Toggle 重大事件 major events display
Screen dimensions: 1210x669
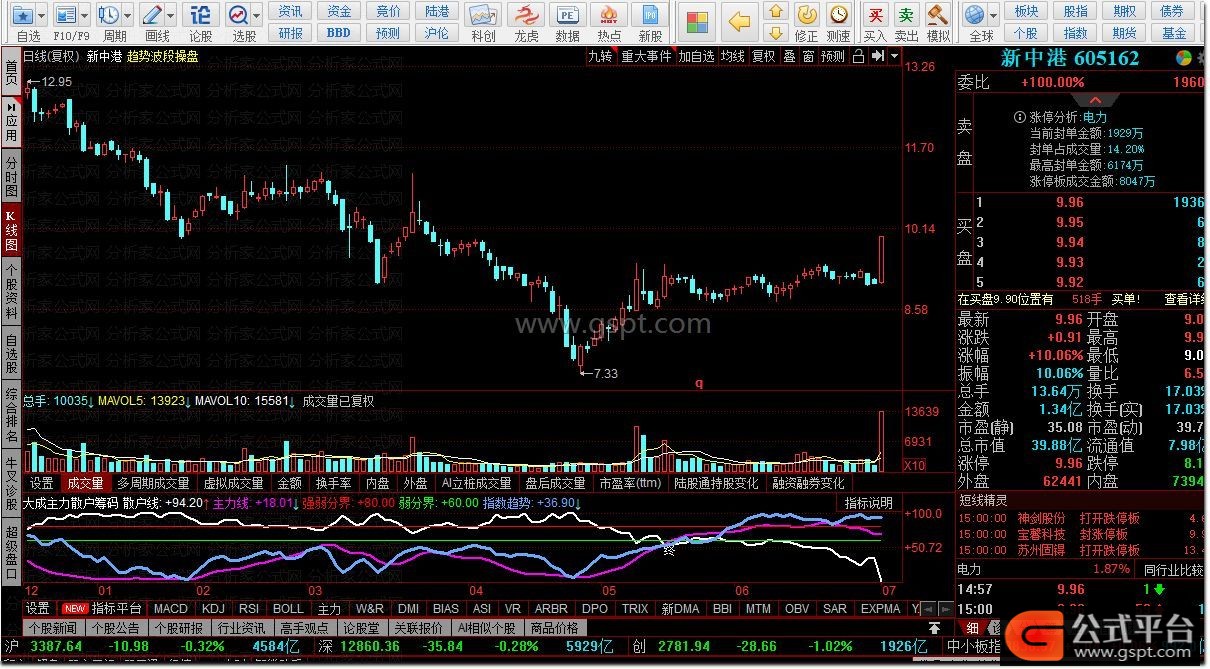pyautogui.click(x=646, y=56)
